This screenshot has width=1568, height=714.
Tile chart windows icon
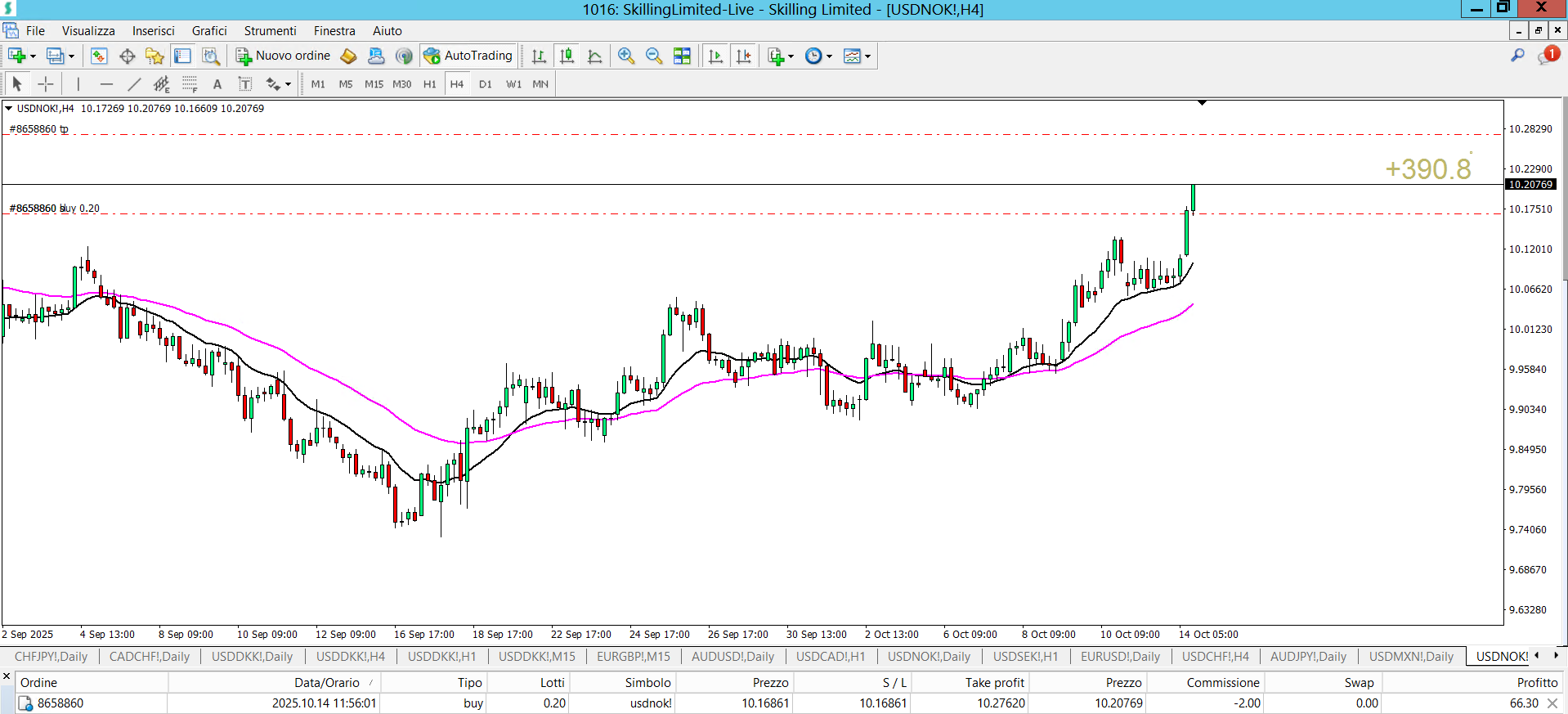point(682,56)
